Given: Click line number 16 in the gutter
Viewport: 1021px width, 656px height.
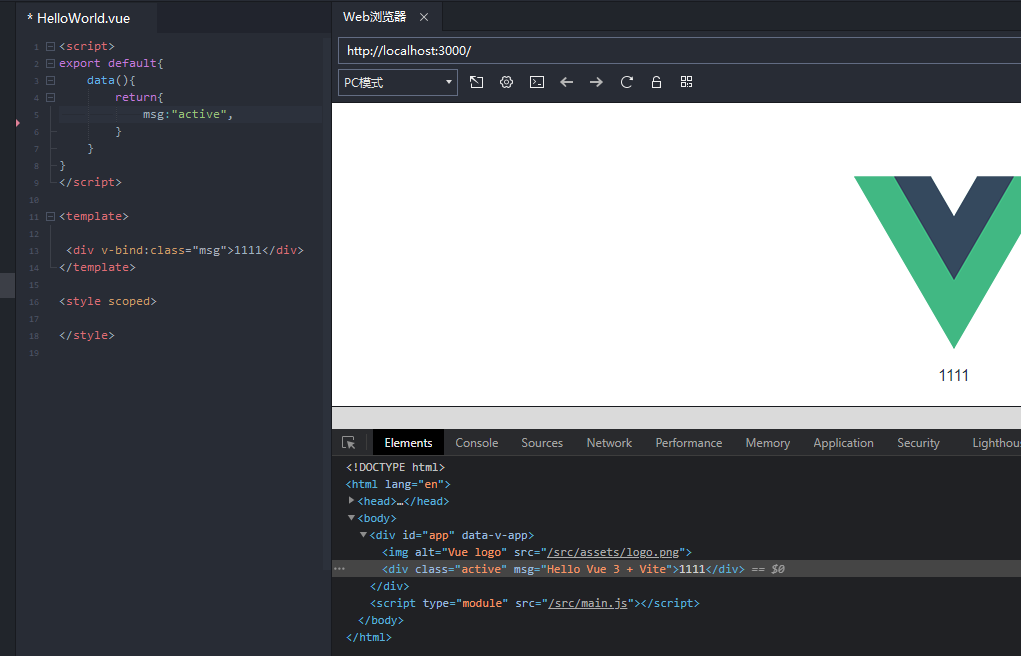Looking at the screenshot, I should [34, 302].
